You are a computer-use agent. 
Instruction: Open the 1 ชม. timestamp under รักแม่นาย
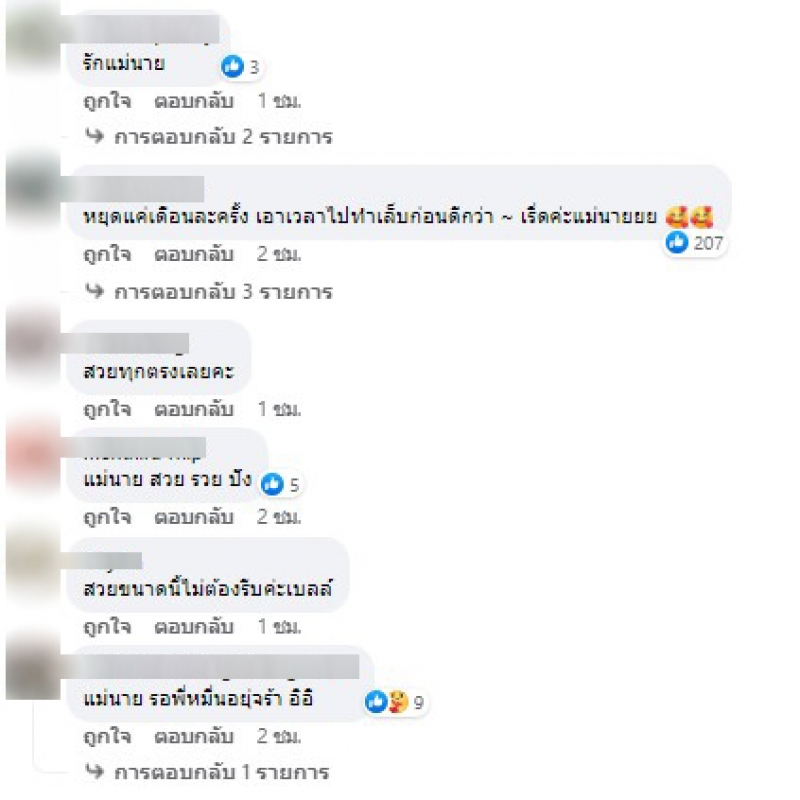pos(279,101)
